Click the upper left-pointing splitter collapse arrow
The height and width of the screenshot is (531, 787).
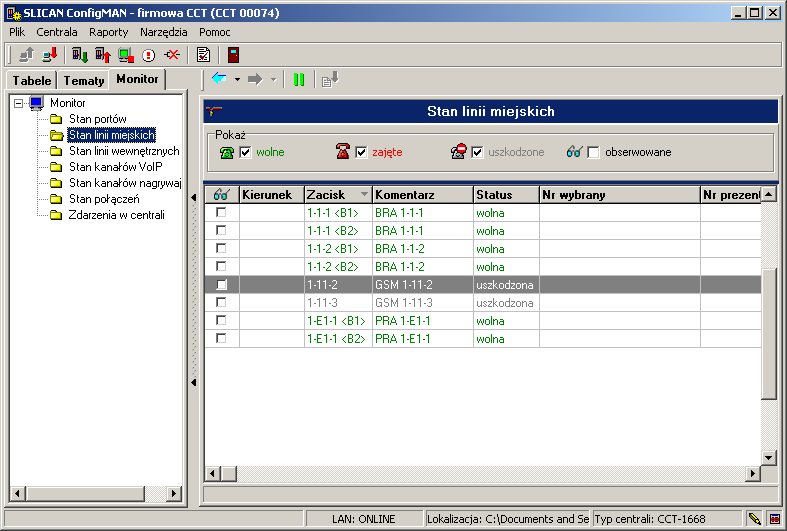tap(194, 198)
